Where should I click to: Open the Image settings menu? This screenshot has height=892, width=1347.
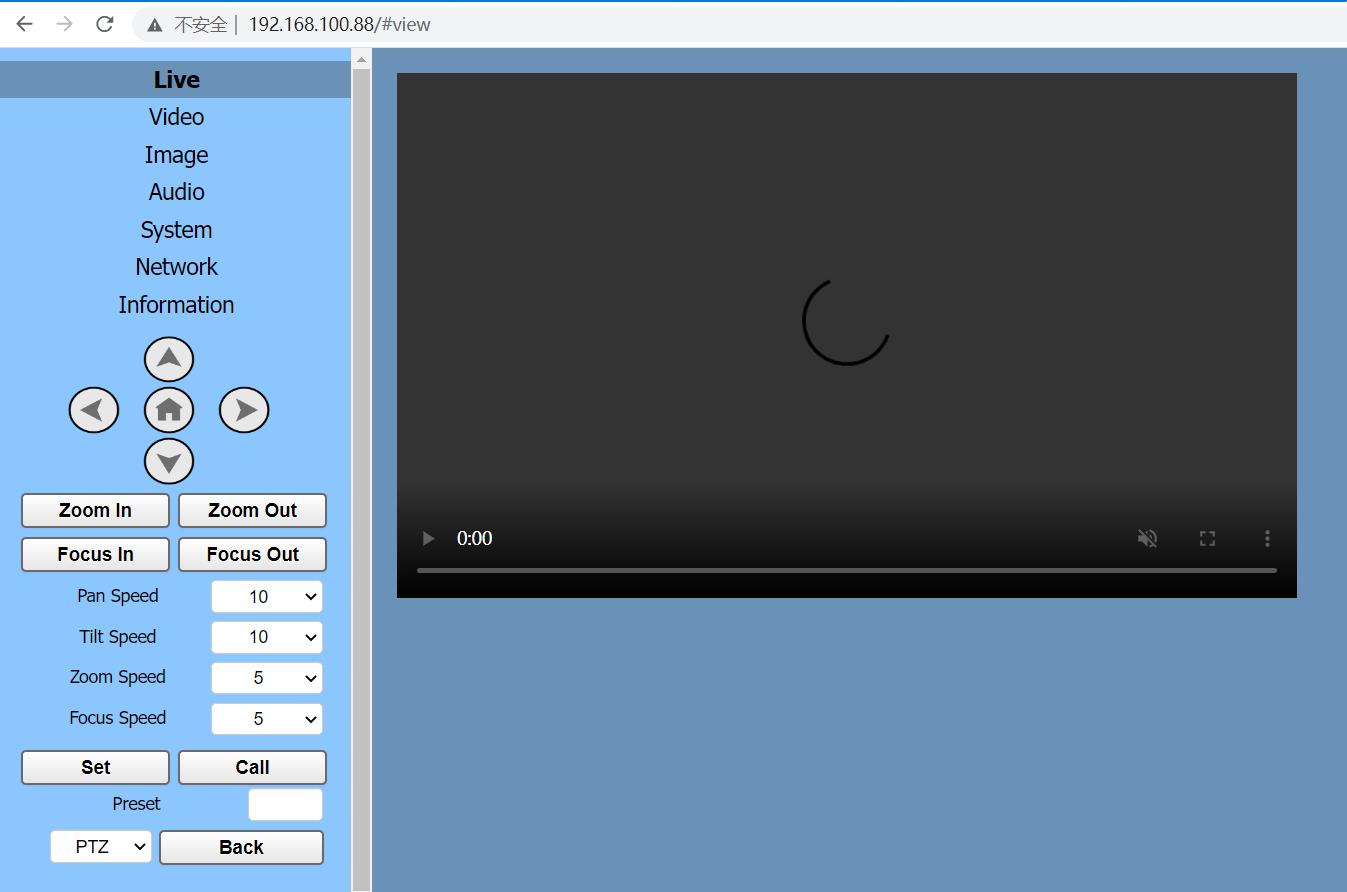pos(176,155)
